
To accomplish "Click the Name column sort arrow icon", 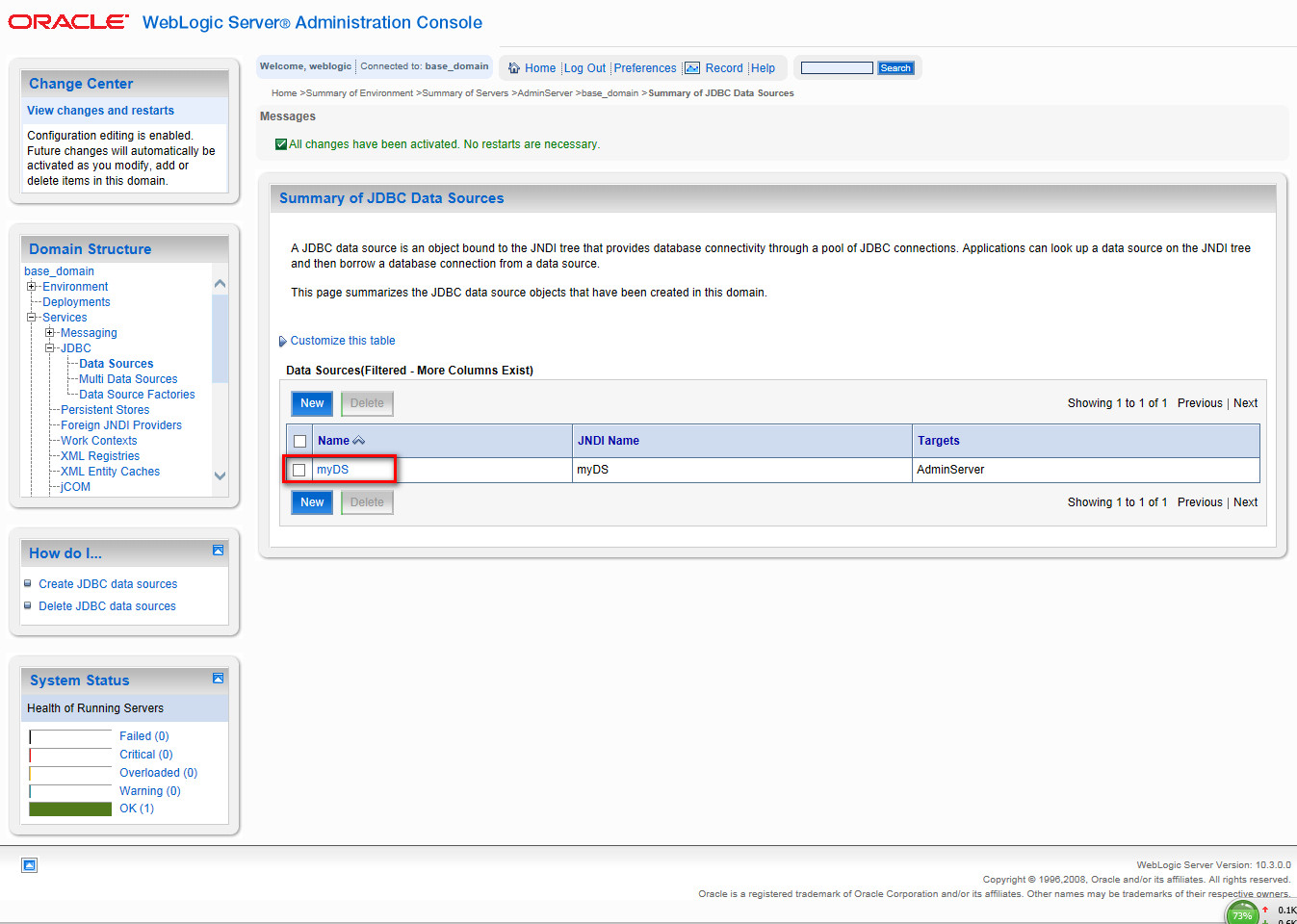I will [x=359, y=441].
